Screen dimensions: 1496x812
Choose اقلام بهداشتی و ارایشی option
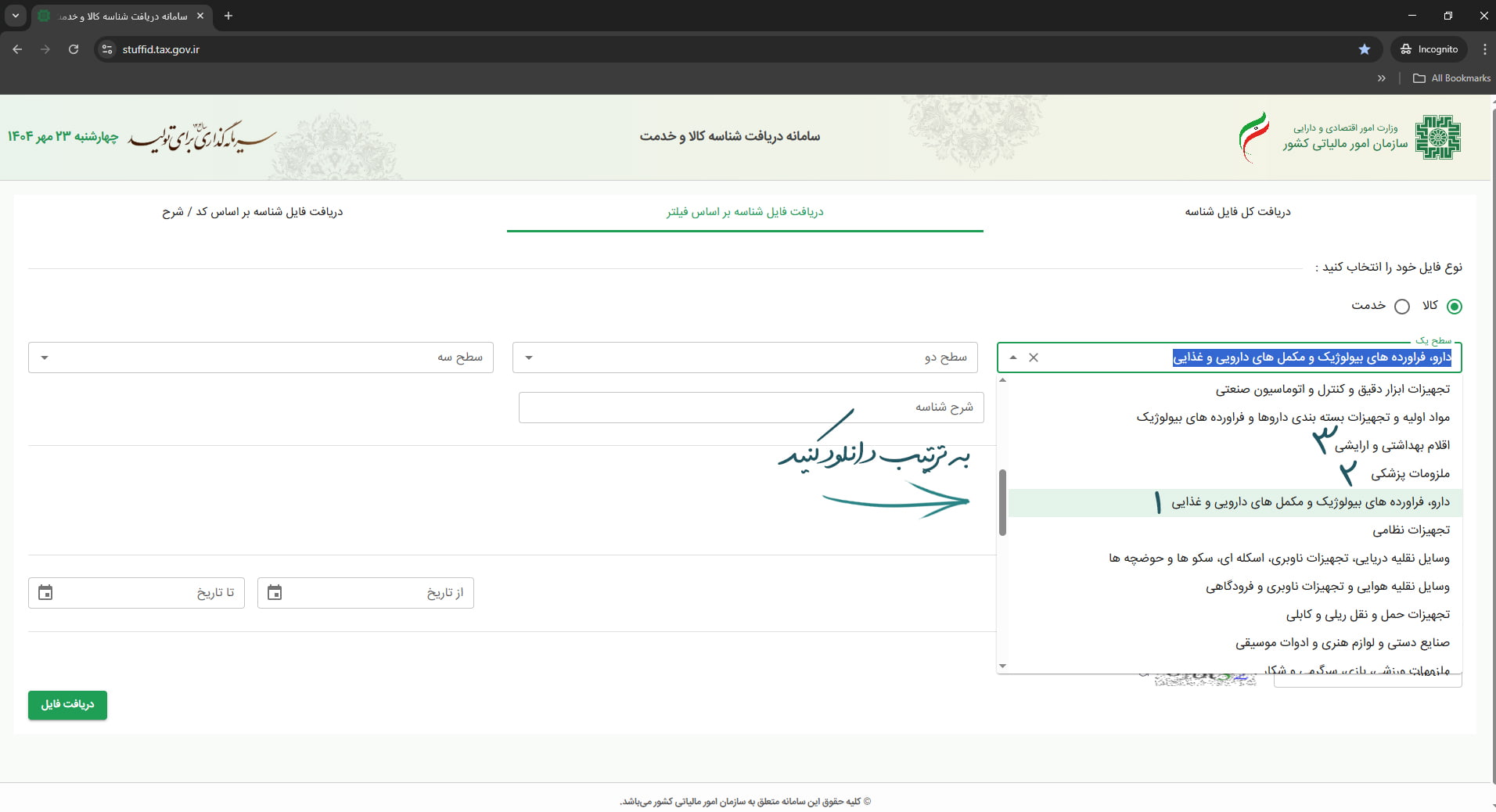pos(1392,446)
